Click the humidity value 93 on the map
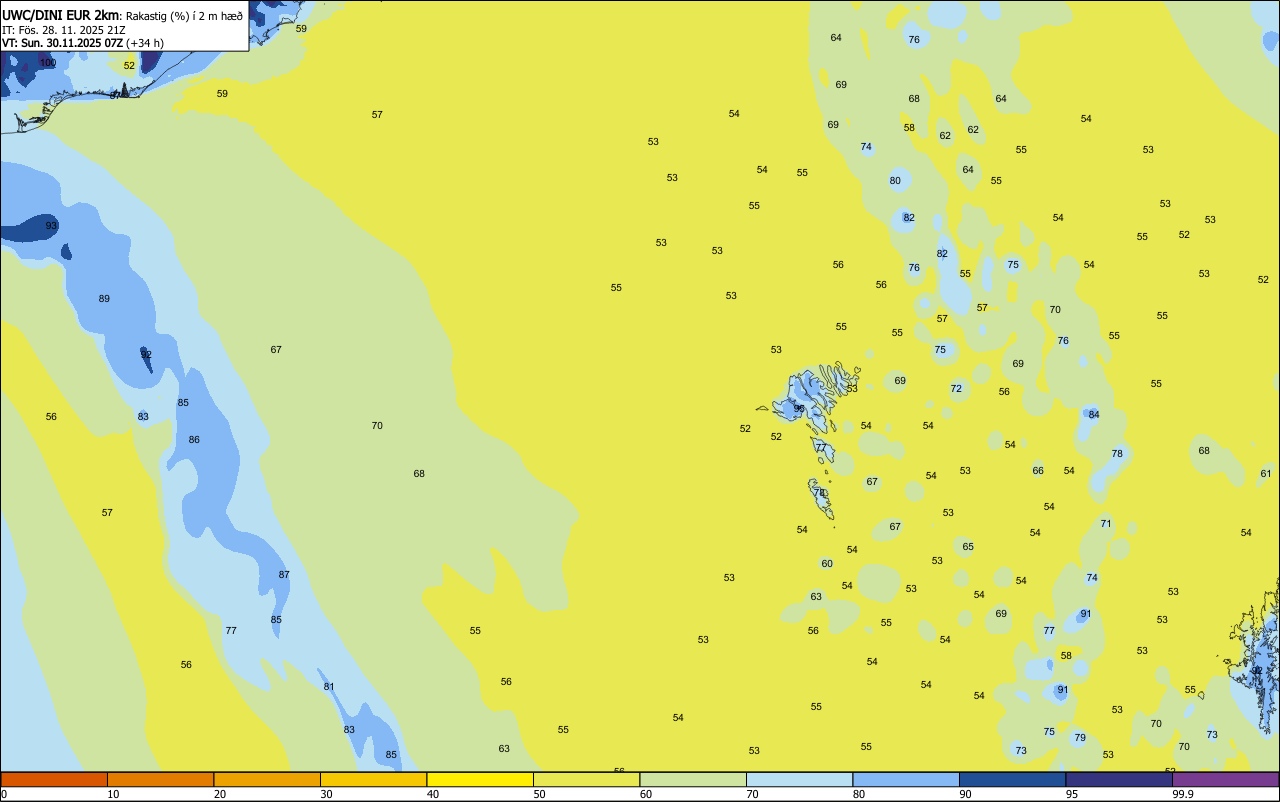The height and width of the screenshot is (802, 1280). (x=51, y=226)
